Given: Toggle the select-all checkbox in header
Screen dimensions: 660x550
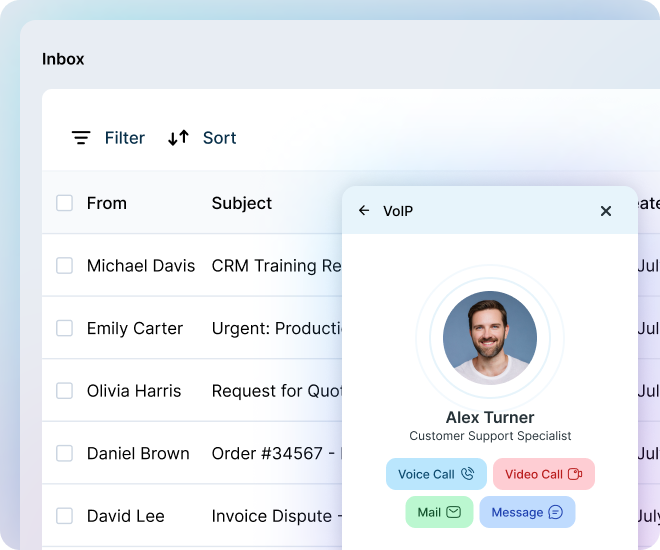Looking at the screenshot, I should click(64, 203).
